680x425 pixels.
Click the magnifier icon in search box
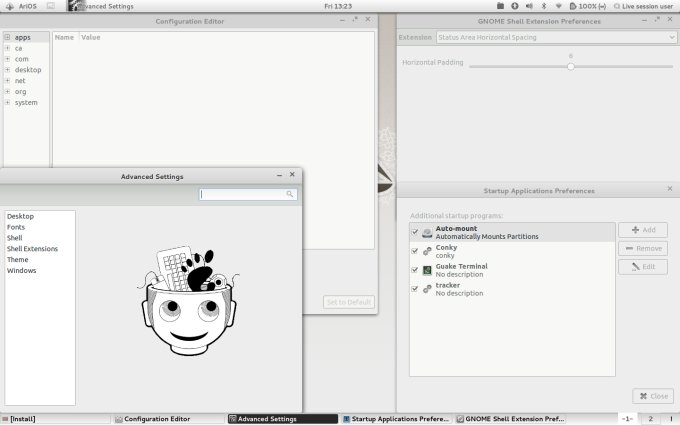click(290, 194)
